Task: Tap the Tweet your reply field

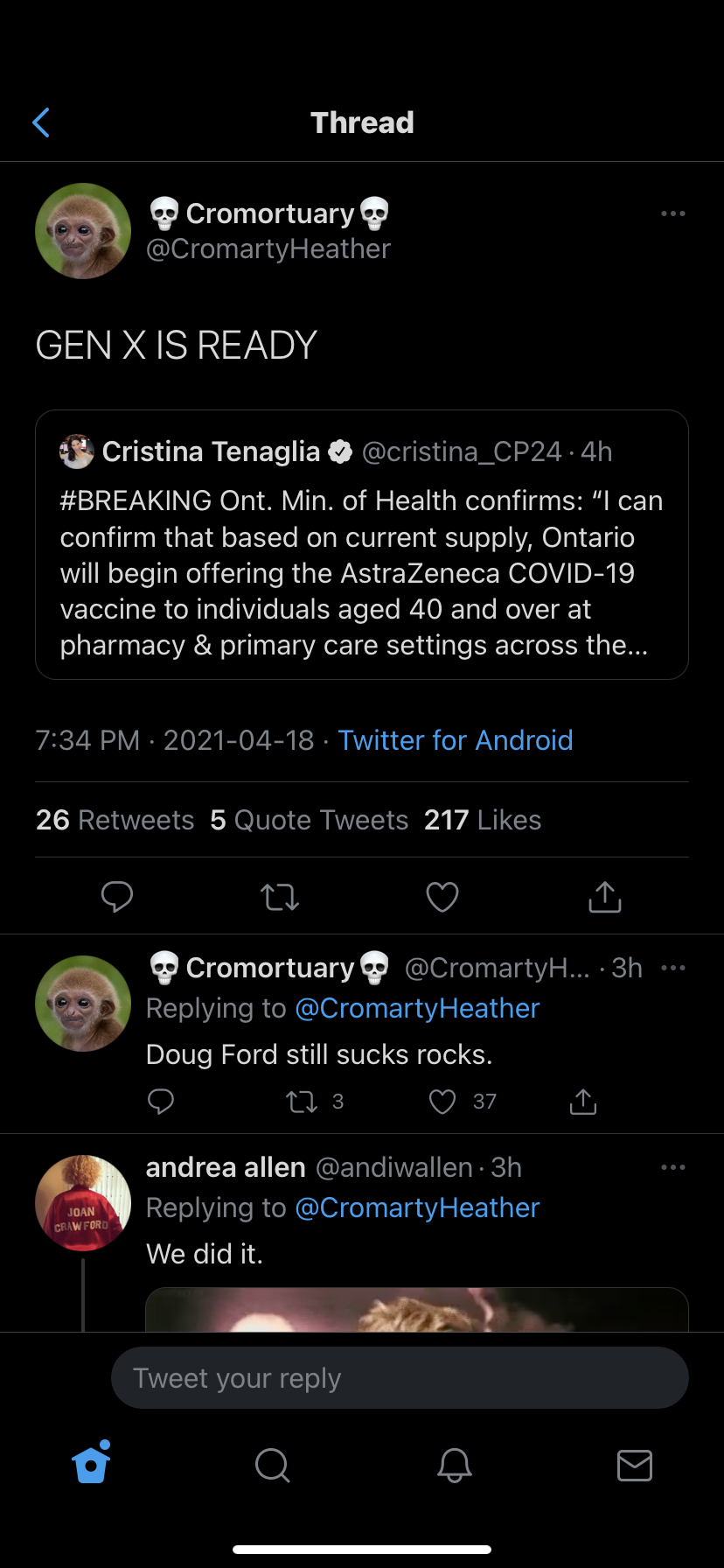Action: (400, 1378)
